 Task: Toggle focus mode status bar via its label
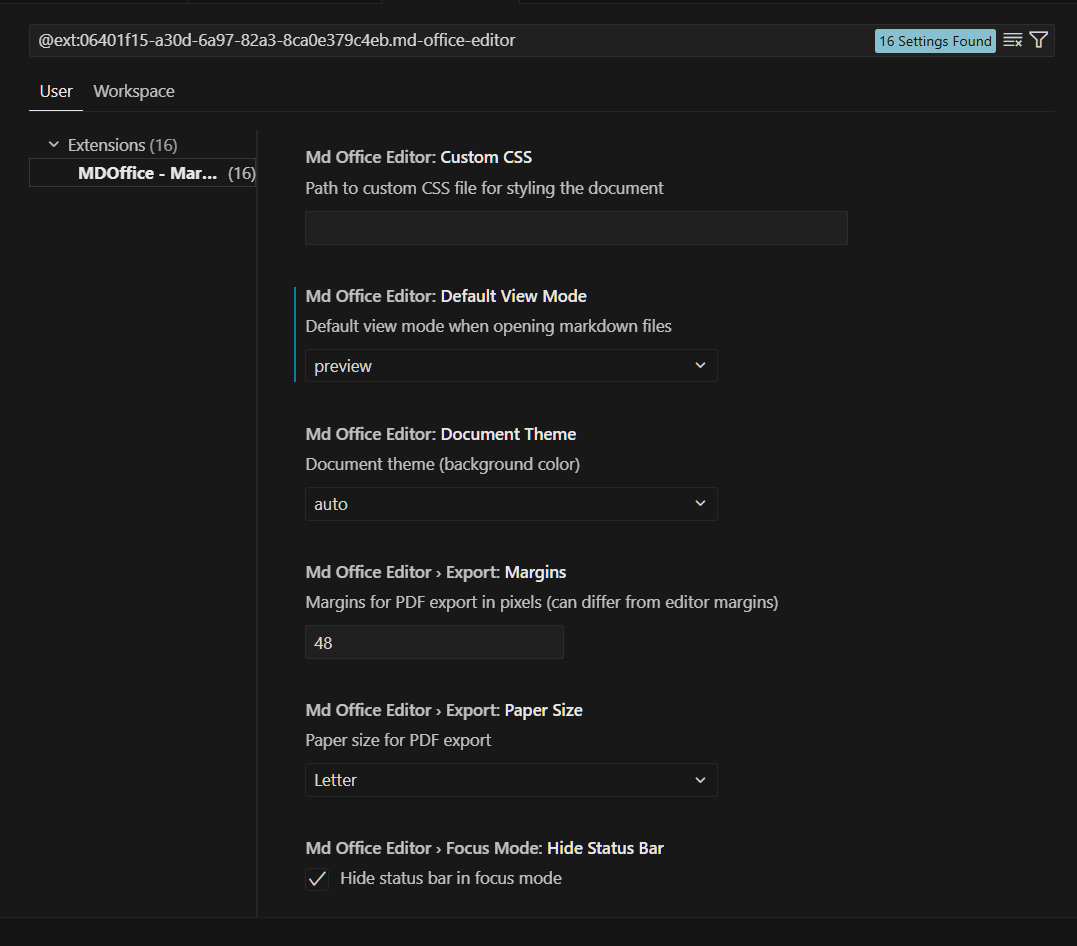[450, 878]
